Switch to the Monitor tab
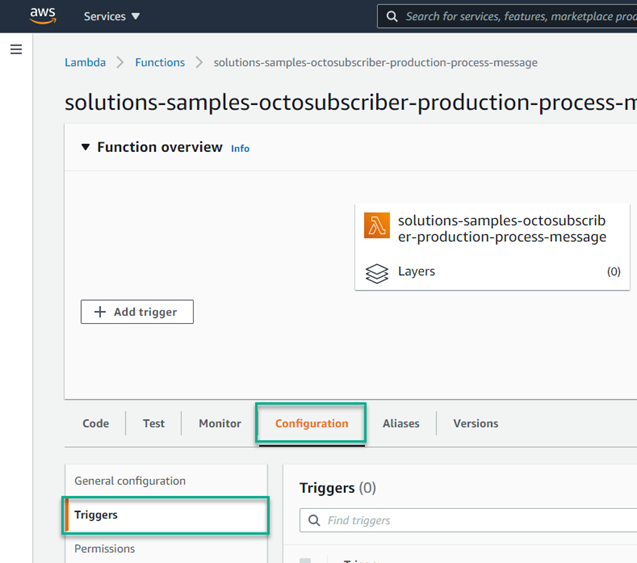Screen dimensions: 637x563 coord(220,423)
